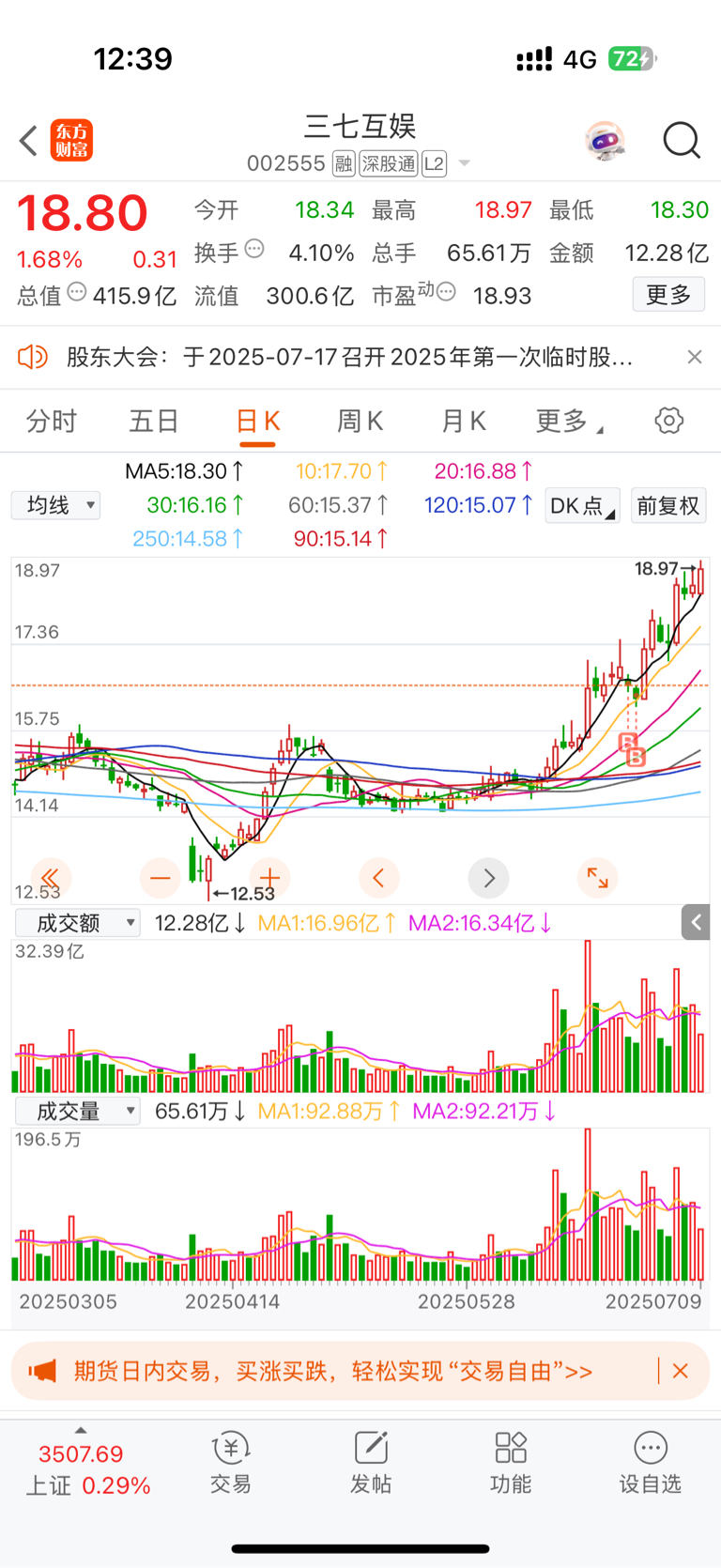The height and width of the screenshot is (1568, 721).
Task: Open 交易 trade icon
Action: (230, 1464)
